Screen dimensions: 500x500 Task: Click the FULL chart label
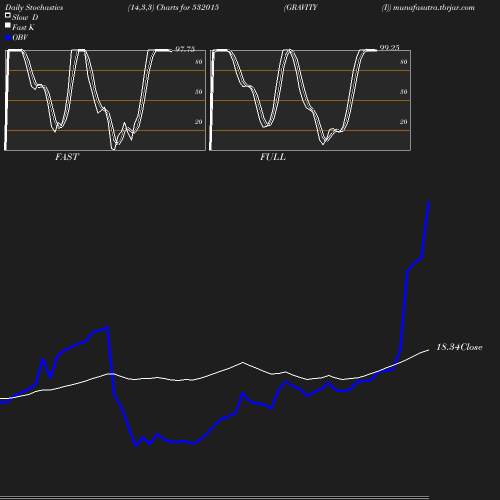(x=273, y=157)
